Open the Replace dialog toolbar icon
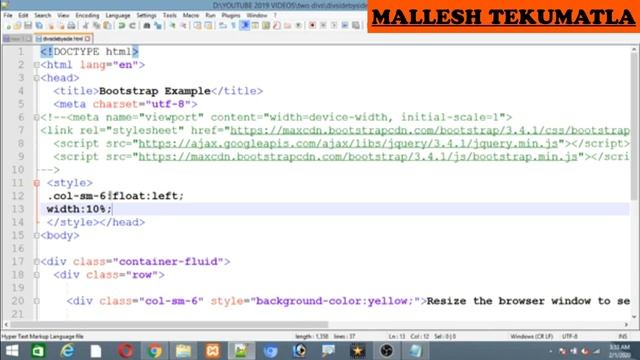 pyautogui.click(x=158, y=26)
